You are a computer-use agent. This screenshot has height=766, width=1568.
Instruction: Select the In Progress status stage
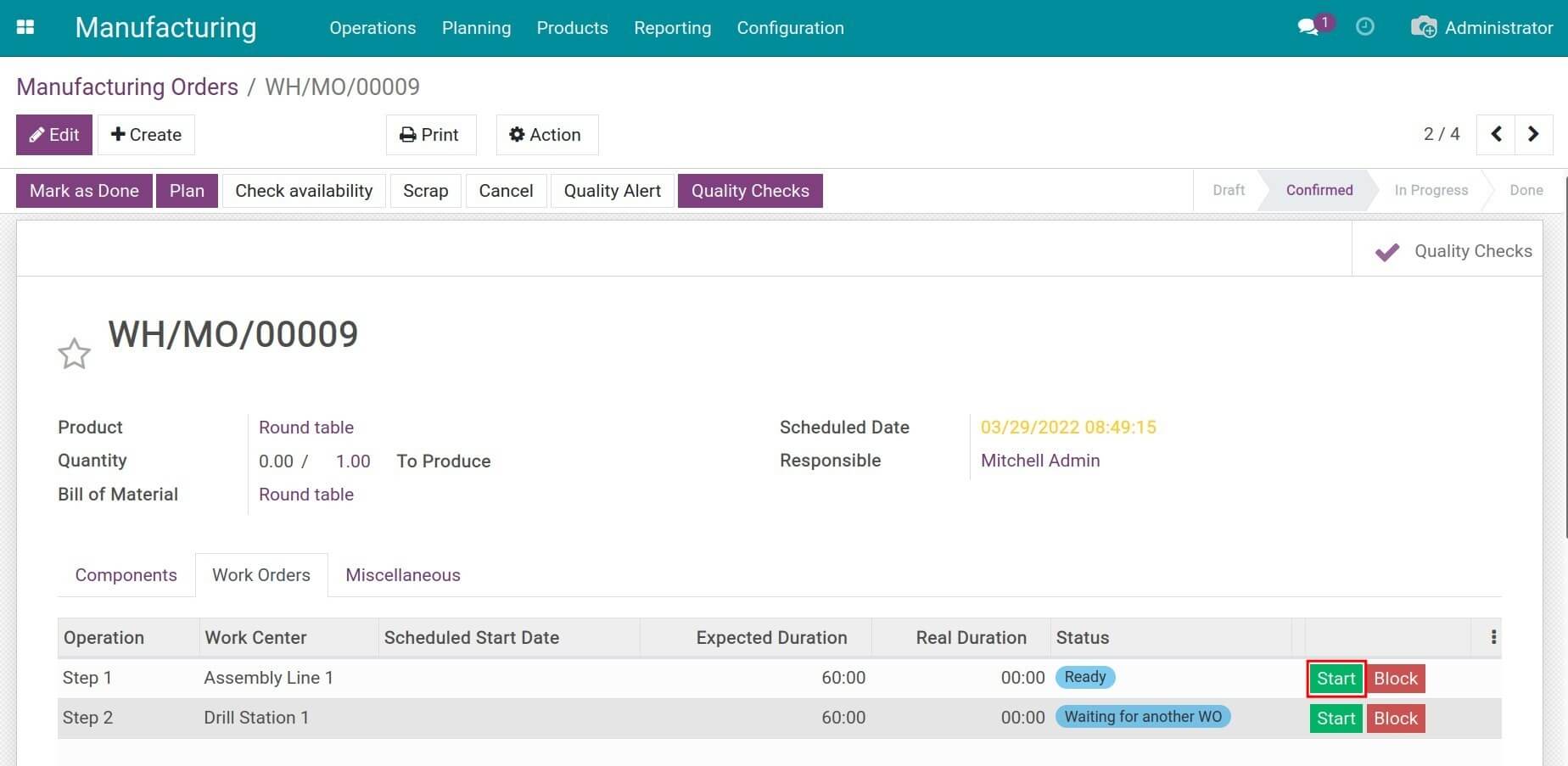[x=1431, y=190]
